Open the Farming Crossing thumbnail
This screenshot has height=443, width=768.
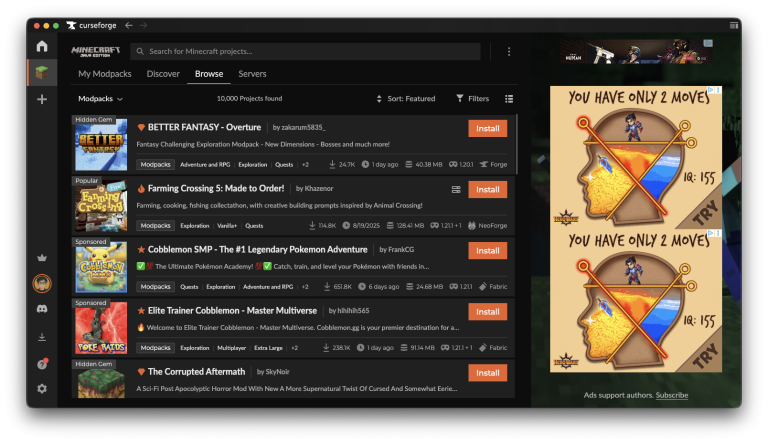click(x=101, y=206)
